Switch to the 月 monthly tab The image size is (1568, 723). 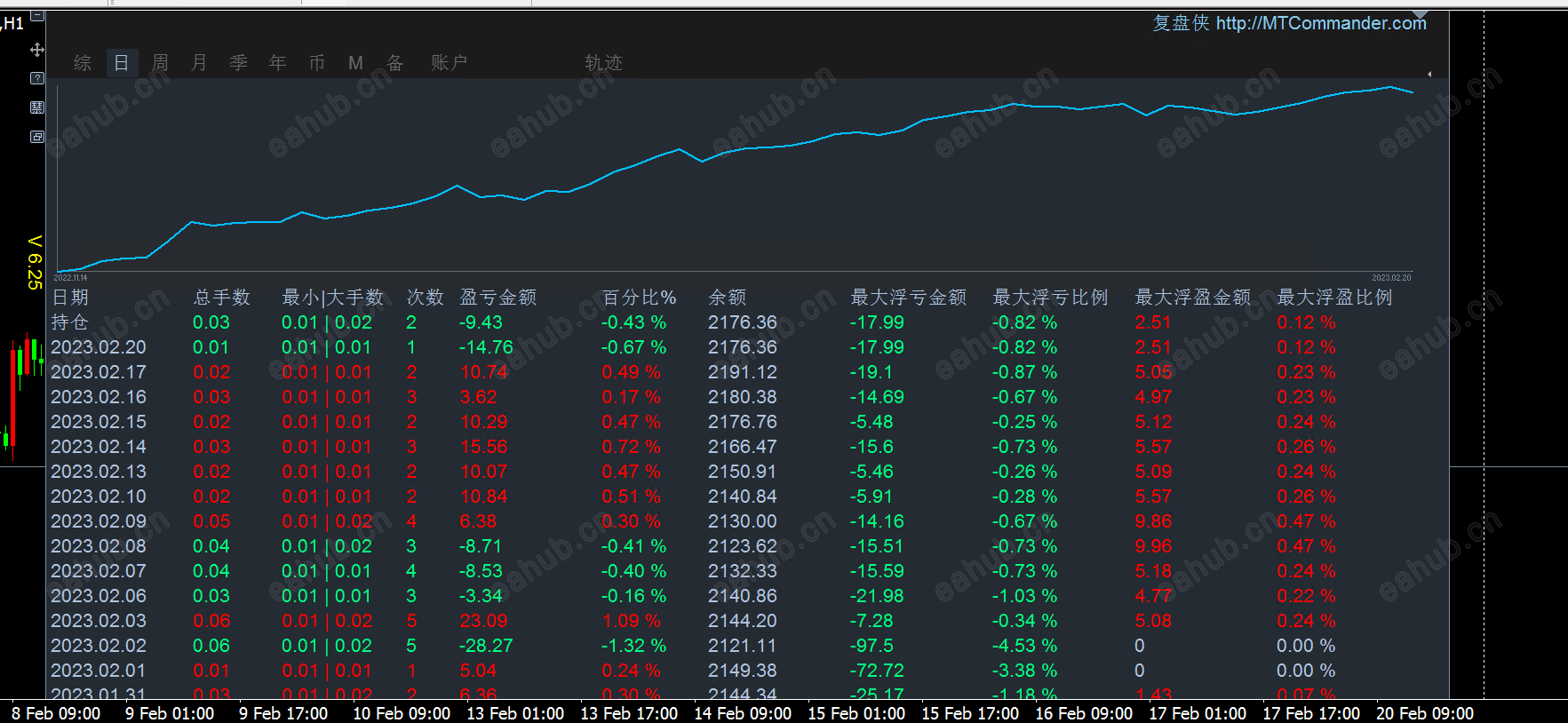[x=199, y=62]
